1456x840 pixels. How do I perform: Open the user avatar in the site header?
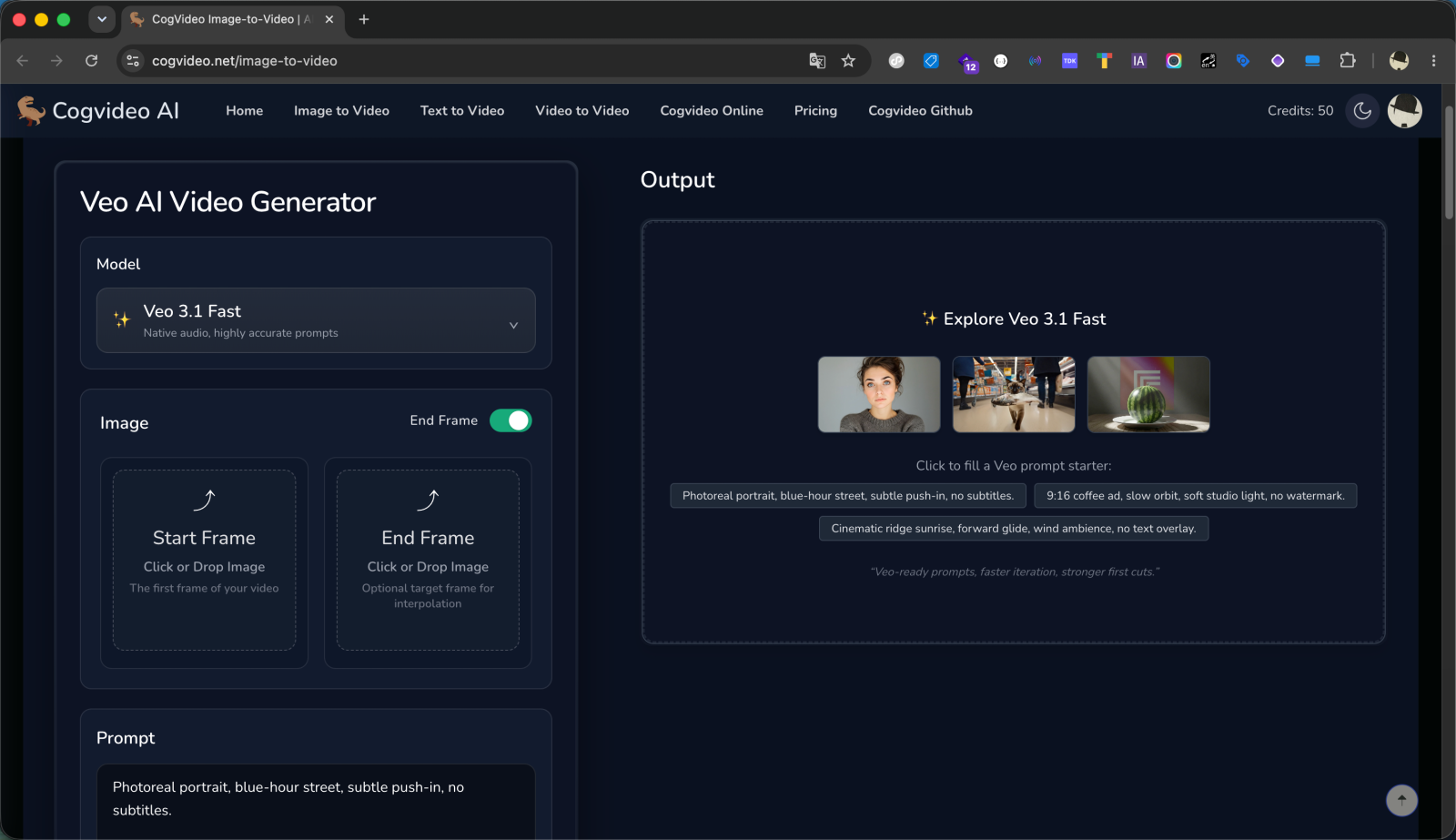coord(1404,110)
